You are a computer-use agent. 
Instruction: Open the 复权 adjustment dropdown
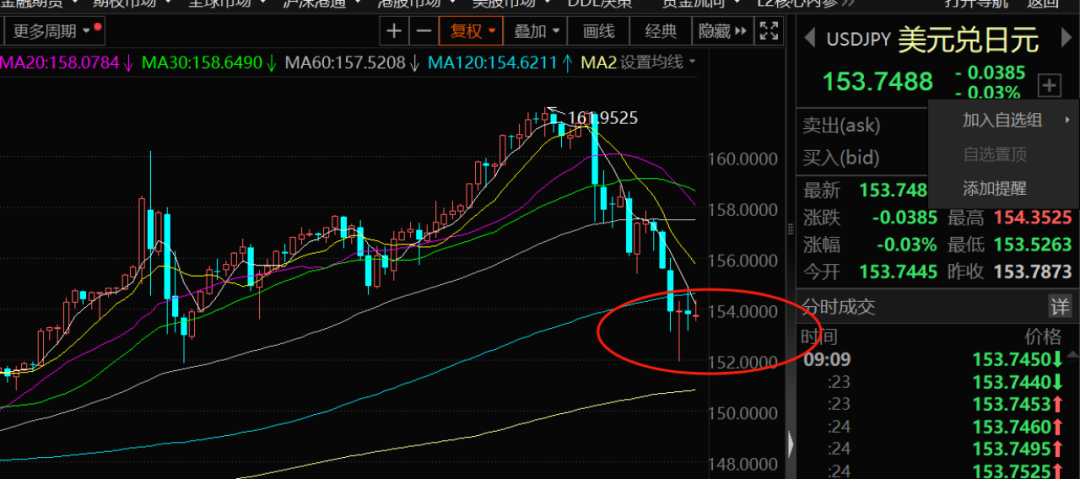[x=473, y=32]
